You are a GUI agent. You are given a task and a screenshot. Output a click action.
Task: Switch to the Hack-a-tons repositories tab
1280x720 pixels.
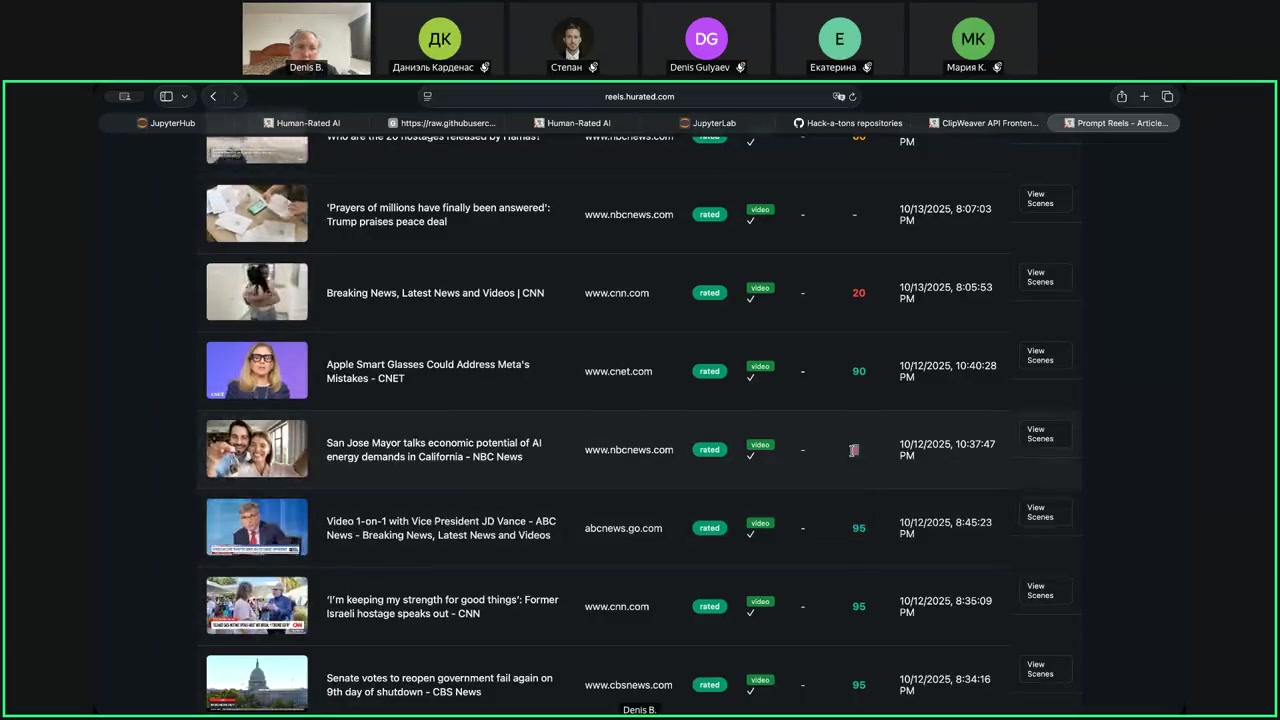click(848, 123)
